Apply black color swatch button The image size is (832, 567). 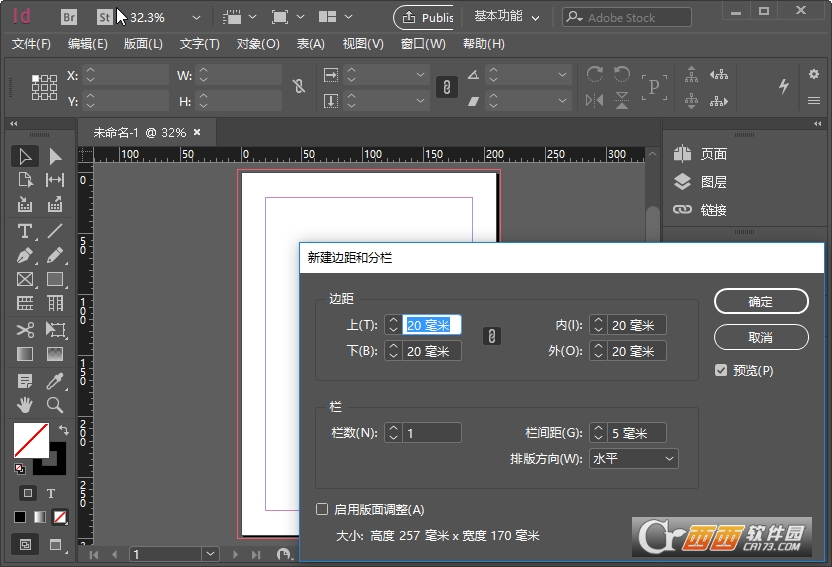tap(20, 517)
